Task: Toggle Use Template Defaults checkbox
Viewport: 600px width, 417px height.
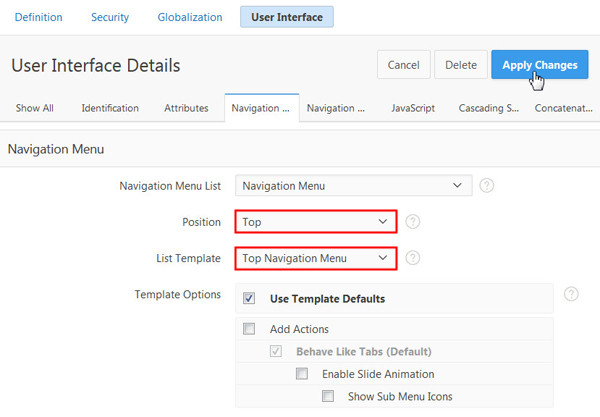Action: pyautogui.click(x=249, y=299)
